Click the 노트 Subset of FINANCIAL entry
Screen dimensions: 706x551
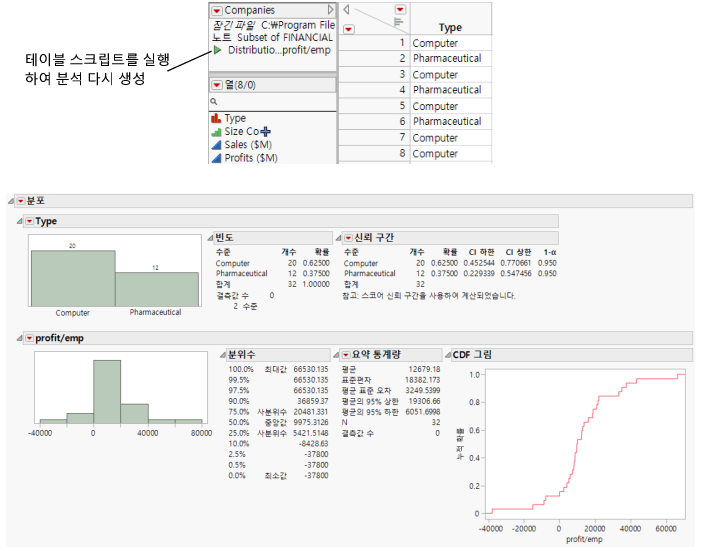click(x=272, y=37)
